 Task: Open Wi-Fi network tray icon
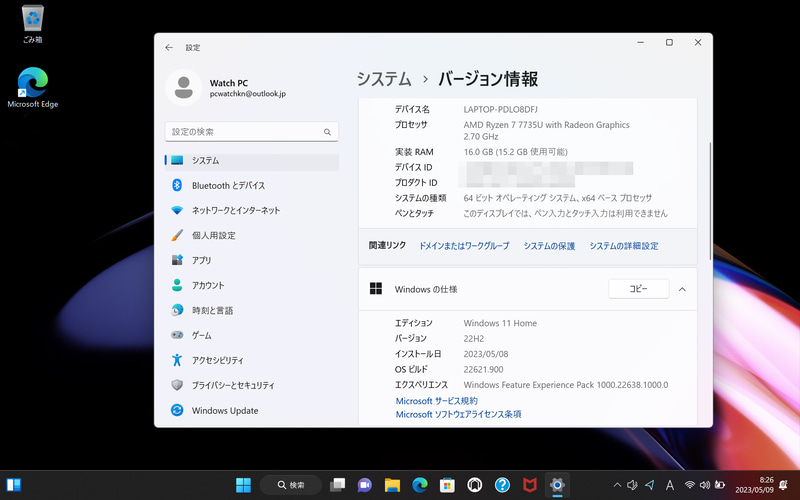(x=690, y=485)
